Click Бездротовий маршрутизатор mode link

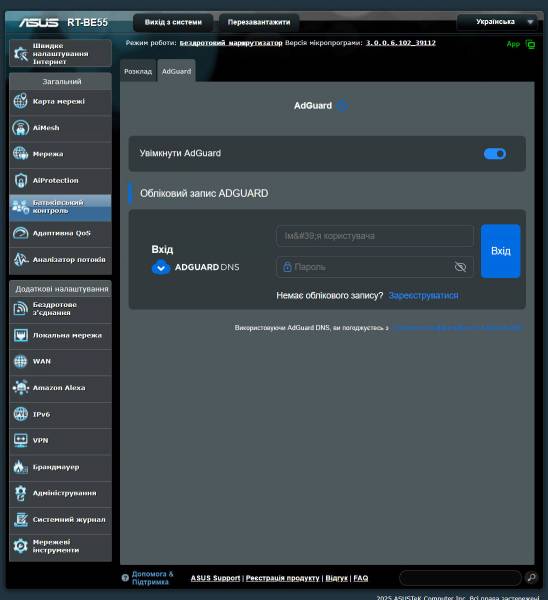point(231,43)
